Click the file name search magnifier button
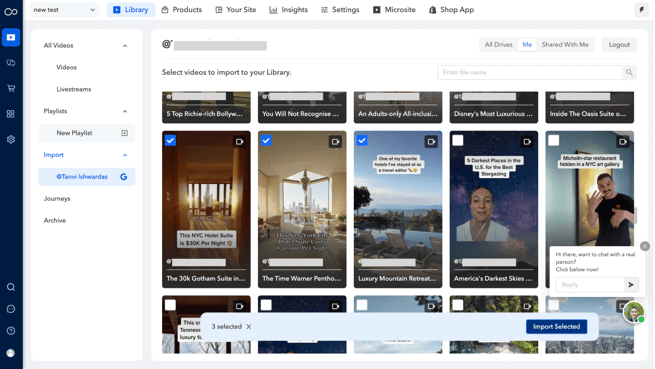Image resolution: width=655 pixels, height=369 pixels. (x=629, y=72)
